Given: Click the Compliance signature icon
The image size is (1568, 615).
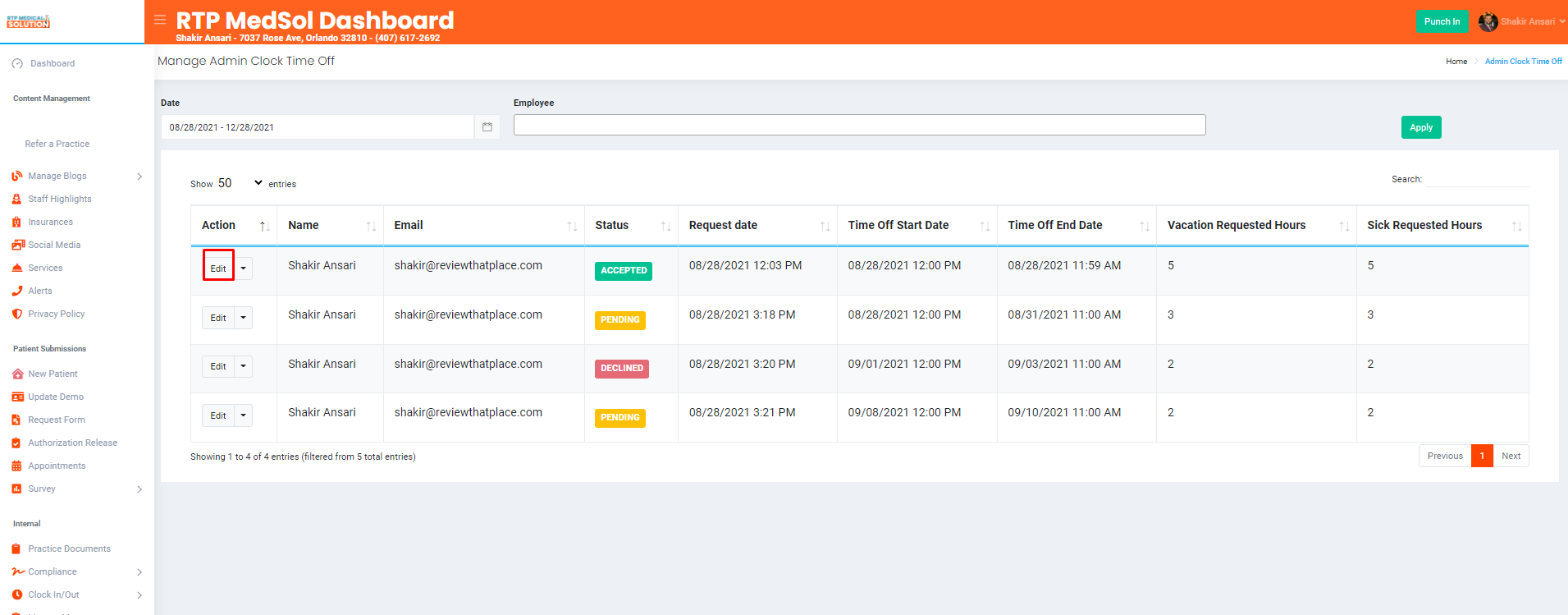Looking at the screenshot, I should (18, 571).
